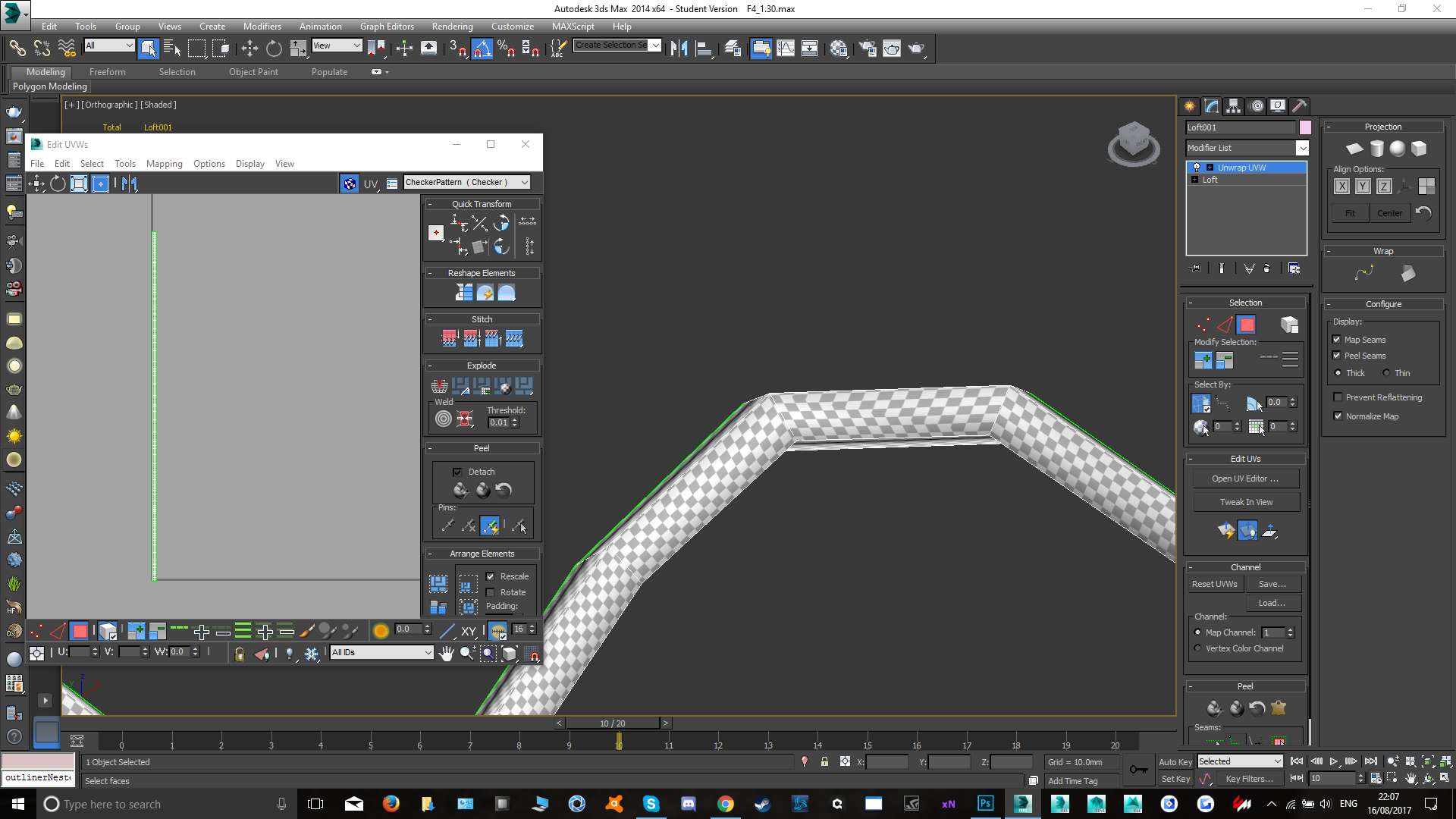Image resolution: width=1456 pixels, height=819 pixels.
Task: Open the Hierarchy command panel tab
Action: [1234, 106]
